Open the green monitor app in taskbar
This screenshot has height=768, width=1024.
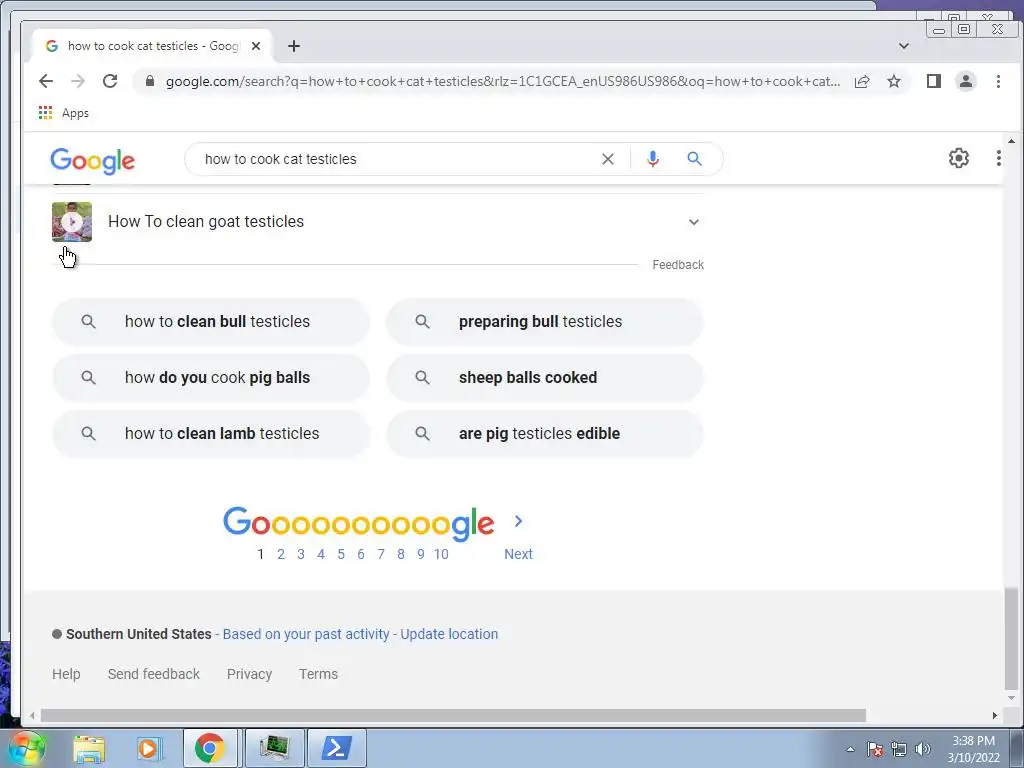(x=275, y=748)
